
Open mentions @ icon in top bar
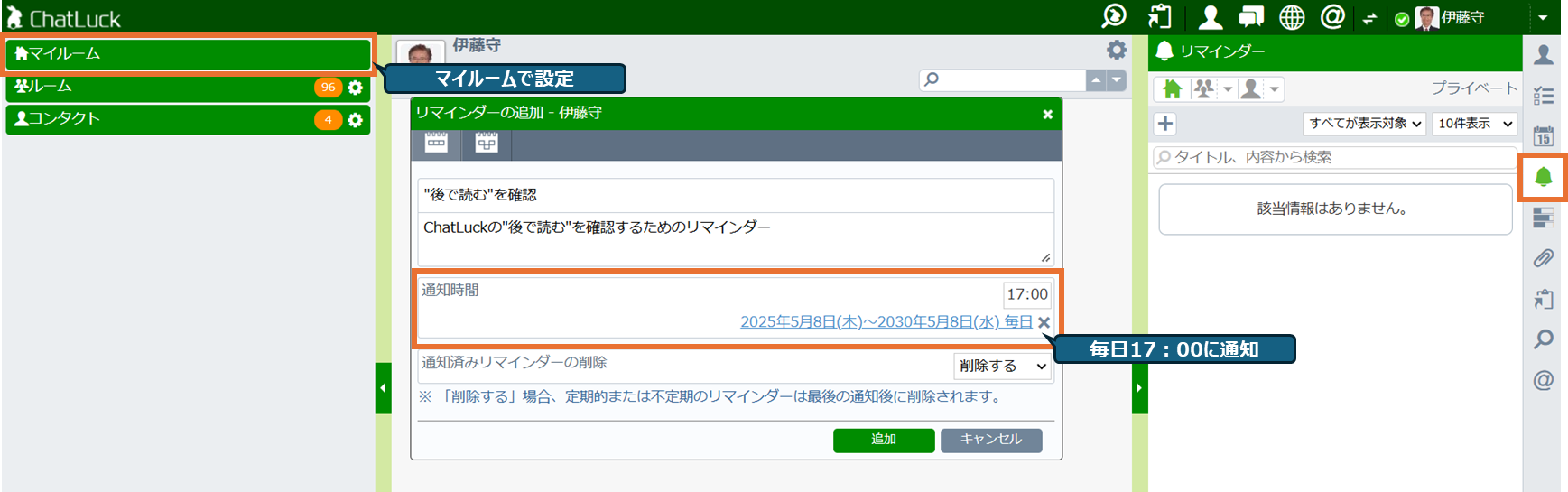click(1332, 16)
